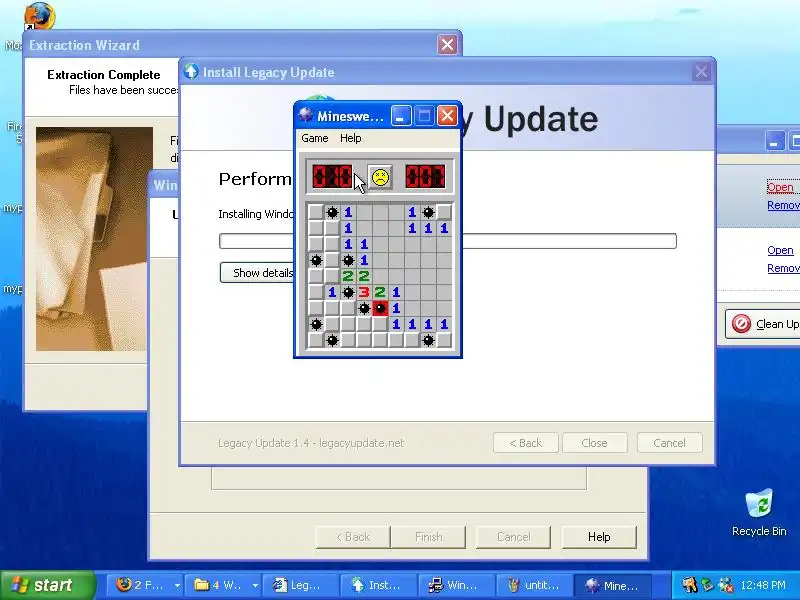Click the blue 1 left of the mine beside red 3
The height and width of the screenshot is (600, 800).
[x=332, y=292]
